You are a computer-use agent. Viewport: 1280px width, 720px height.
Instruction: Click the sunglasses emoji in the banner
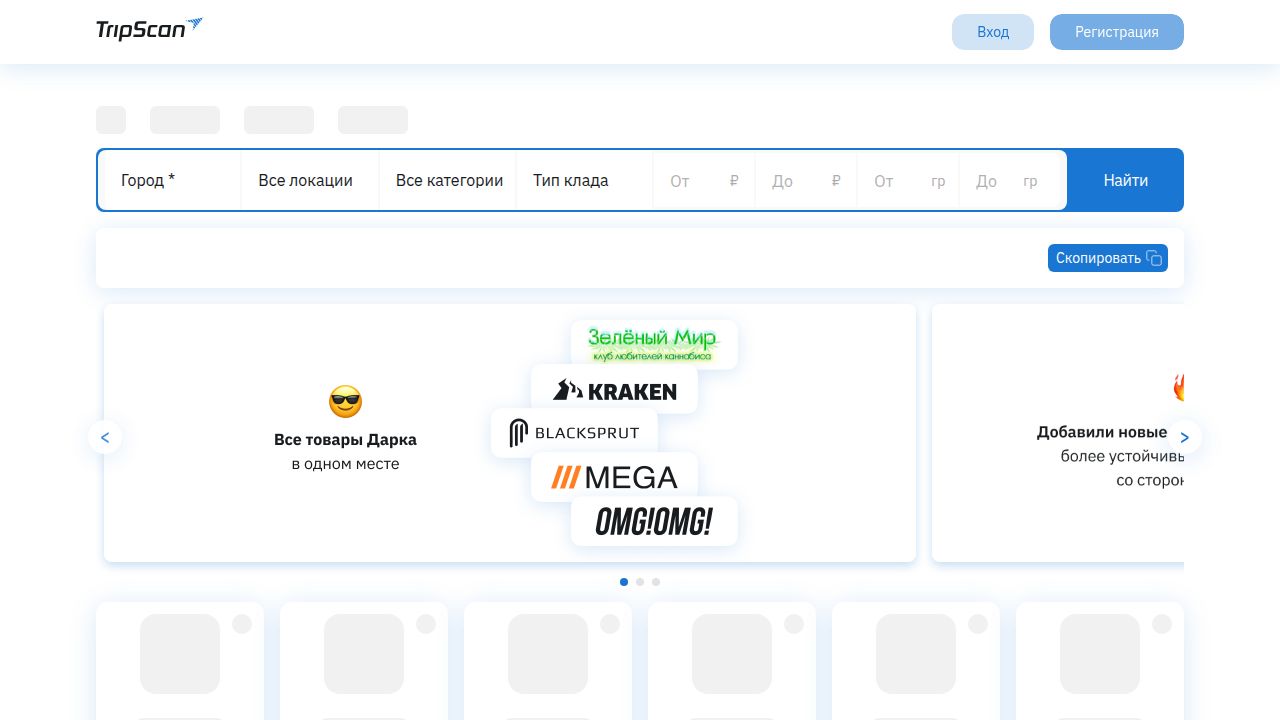click(x=345, y=402)
